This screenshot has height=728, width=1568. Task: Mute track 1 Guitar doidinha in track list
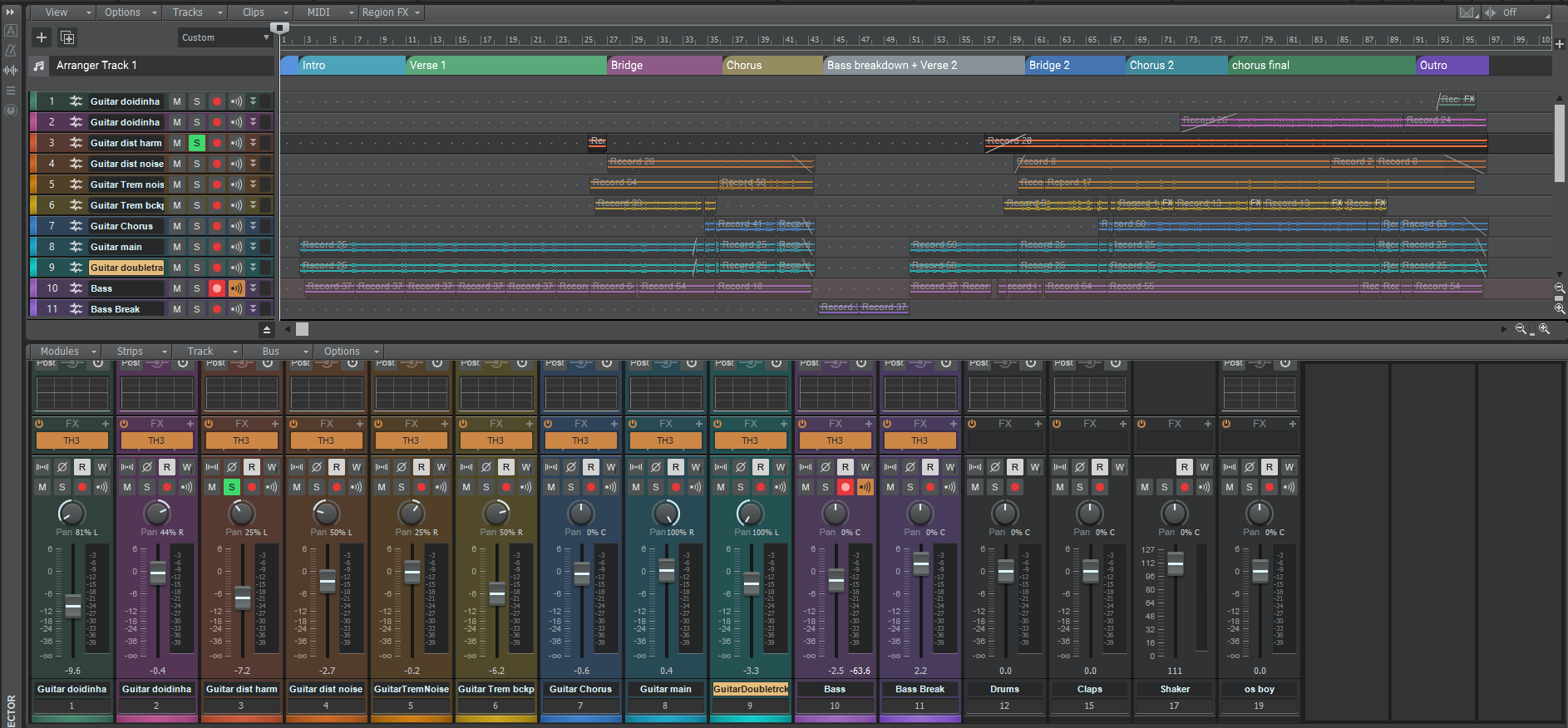pos(177,101)
